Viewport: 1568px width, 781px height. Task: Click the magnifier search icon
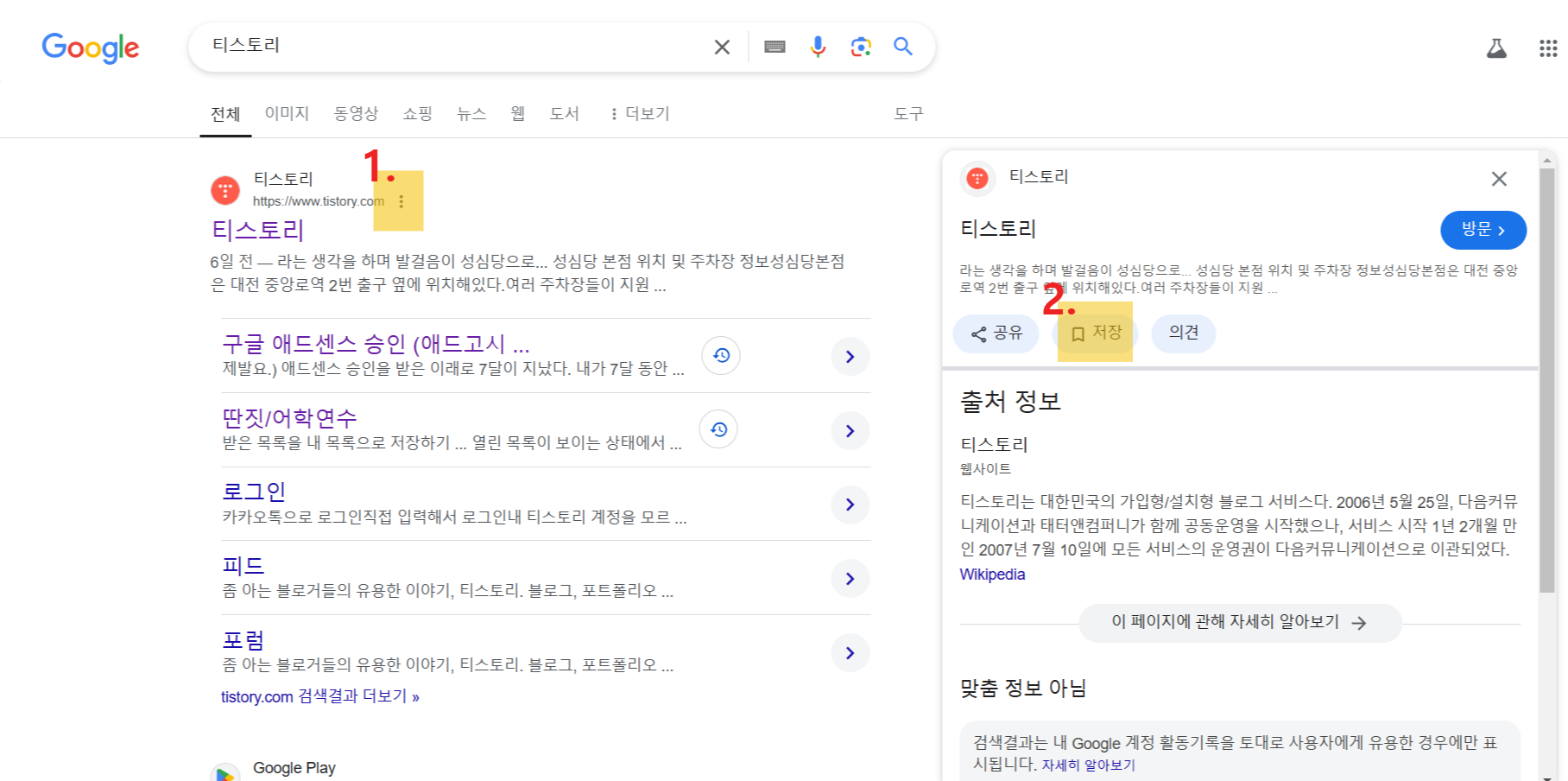(x=903, y=47)
